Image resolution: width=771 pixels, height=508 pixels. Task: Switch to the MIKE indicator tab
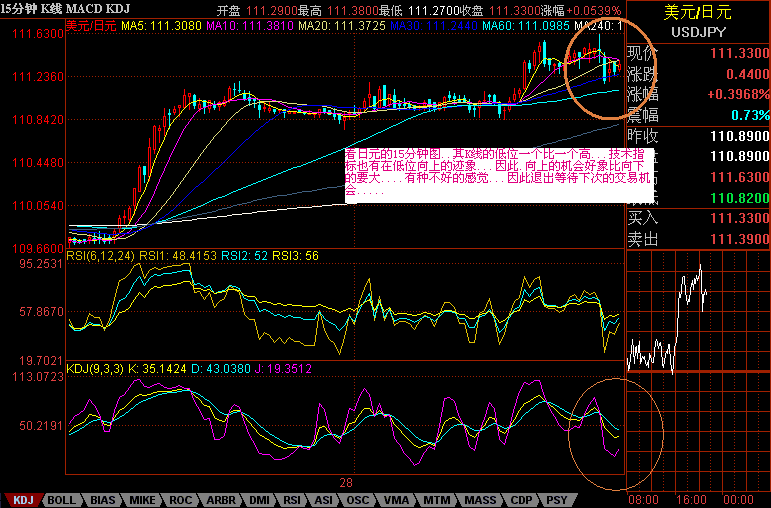tap(142, 500)
